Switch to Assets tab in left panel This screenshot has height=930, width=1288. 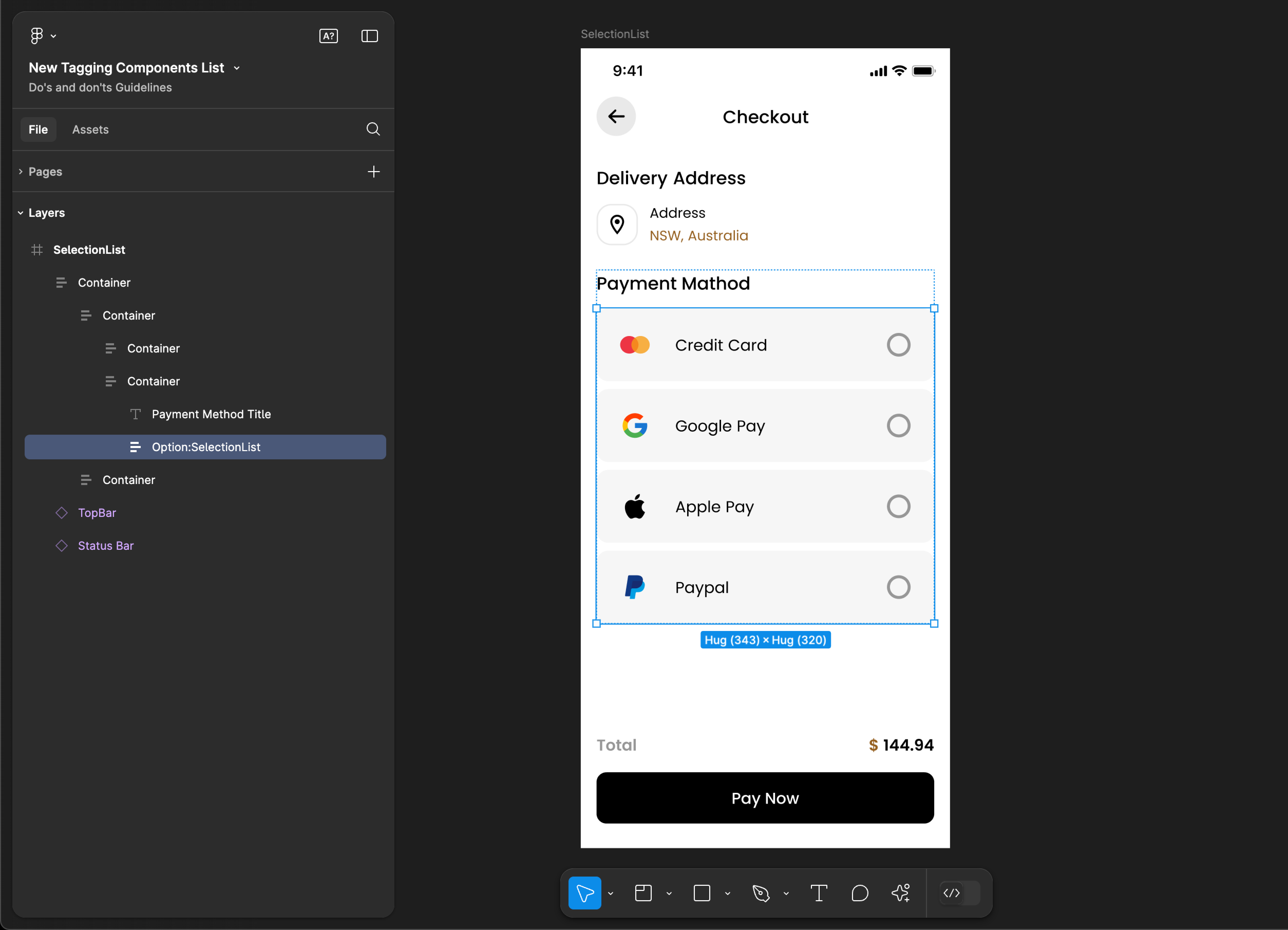click(91, 129)
